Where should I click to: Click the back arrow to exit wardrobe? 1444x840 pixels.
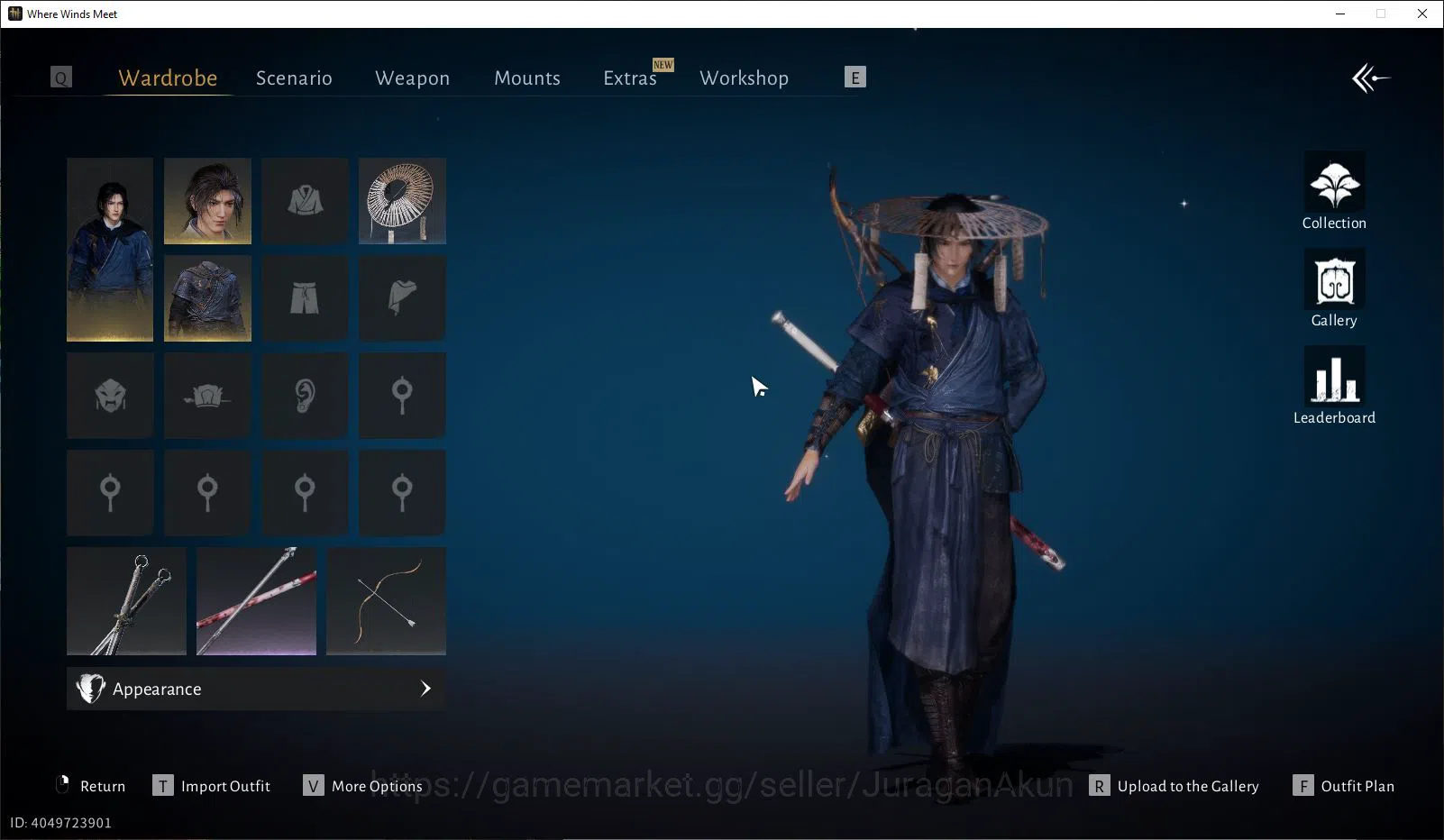(x=1371, y=78)
